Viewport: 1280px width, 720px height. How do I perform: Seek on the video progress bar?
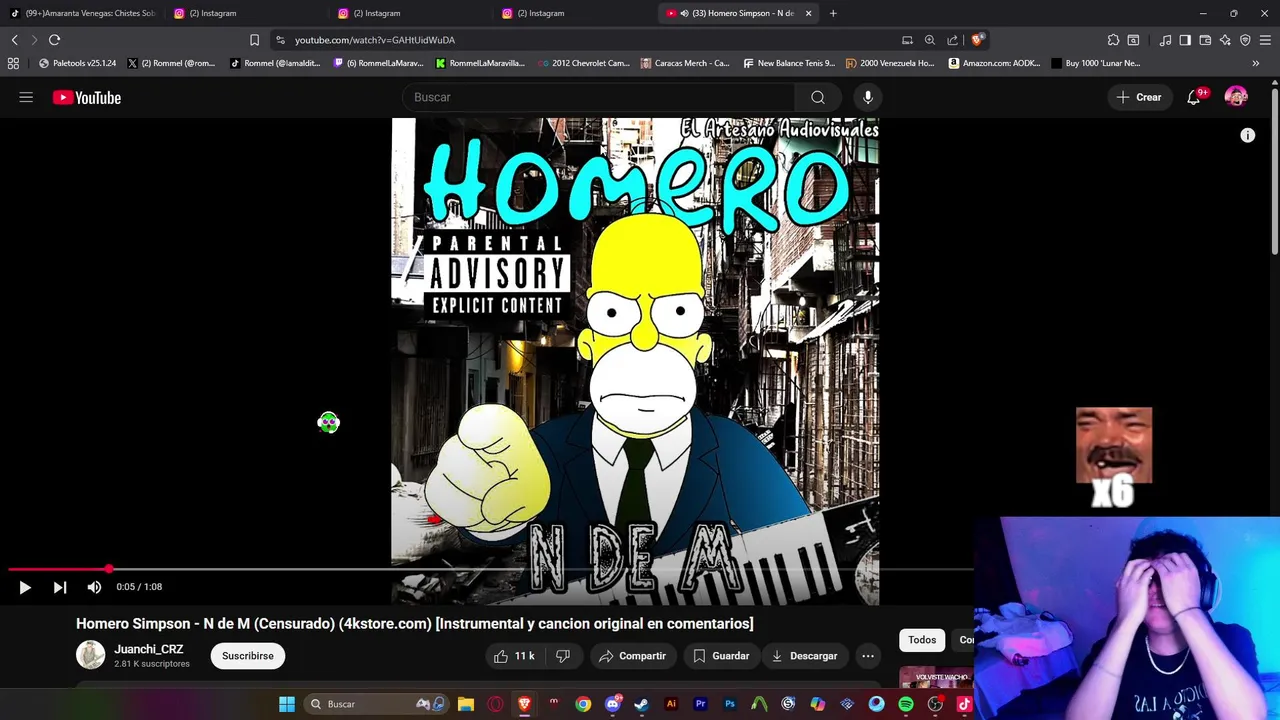(x=490, y=569)
